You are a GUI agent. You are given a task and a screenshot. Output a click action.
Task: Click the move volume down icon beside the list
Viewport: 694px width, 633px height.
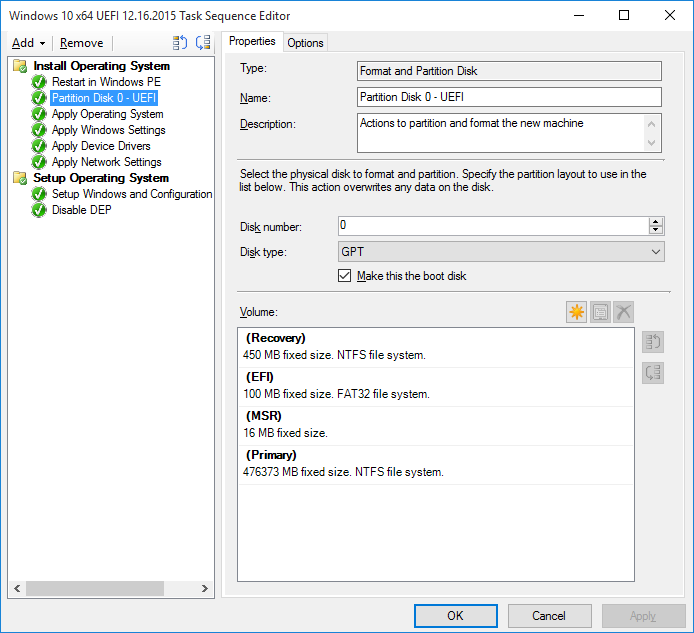653,373
